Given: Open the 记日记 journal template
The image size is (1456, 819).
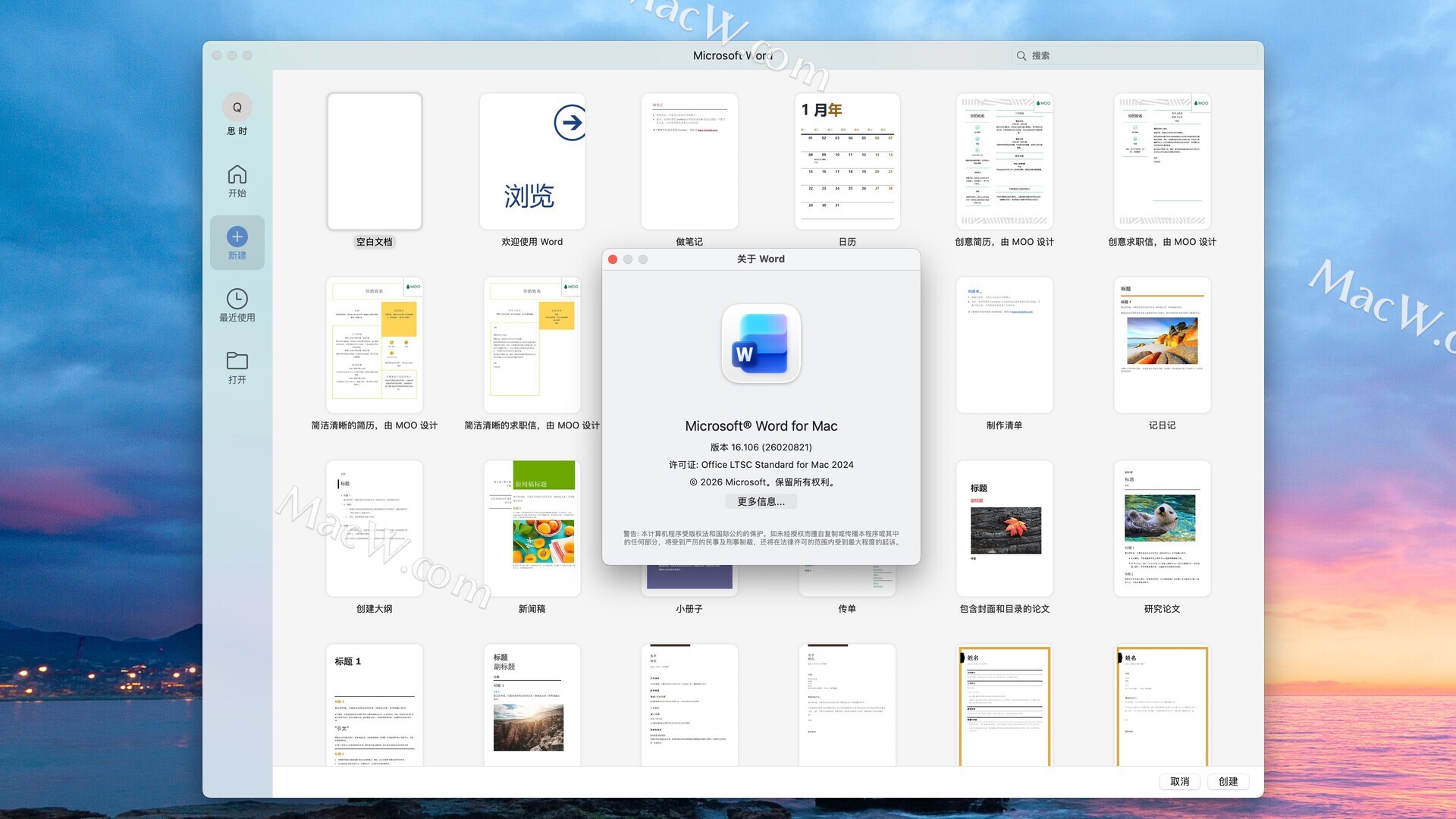Looking at the screenshot, I should (x=1162, y=345).
